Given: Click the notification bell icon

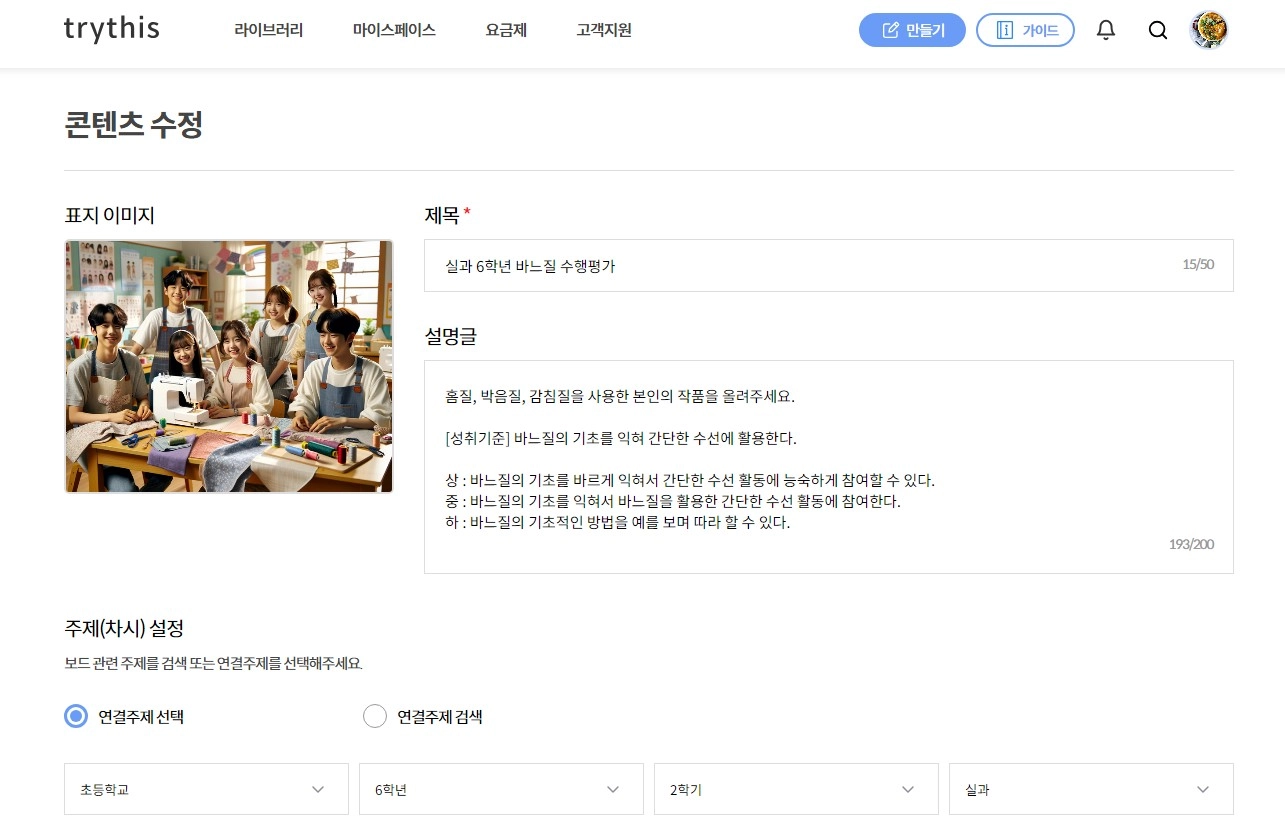Looking at the screenshot, I should coord(1106,30).
